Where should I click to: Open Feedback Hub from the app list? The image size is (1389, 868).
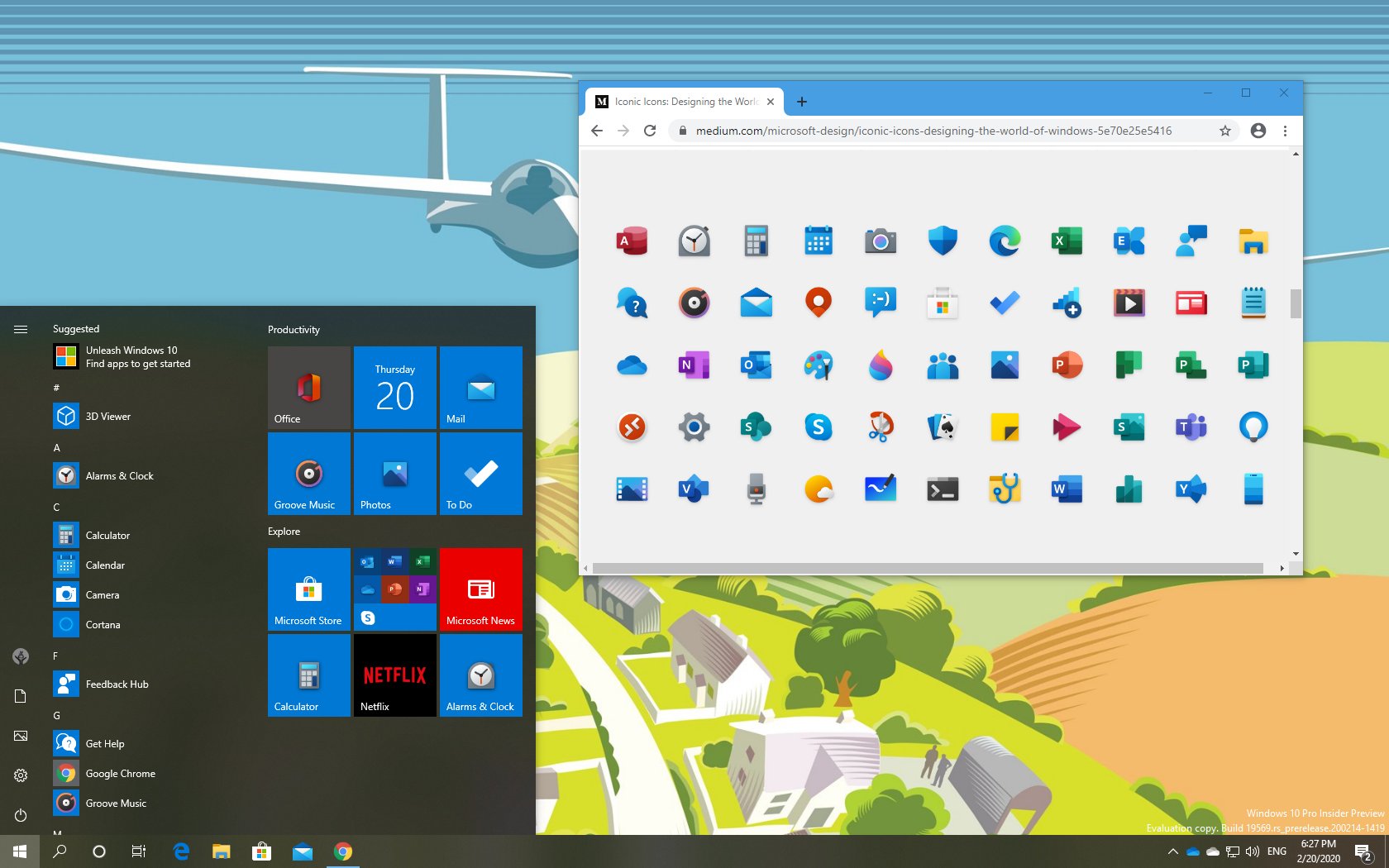click(117, 684)
